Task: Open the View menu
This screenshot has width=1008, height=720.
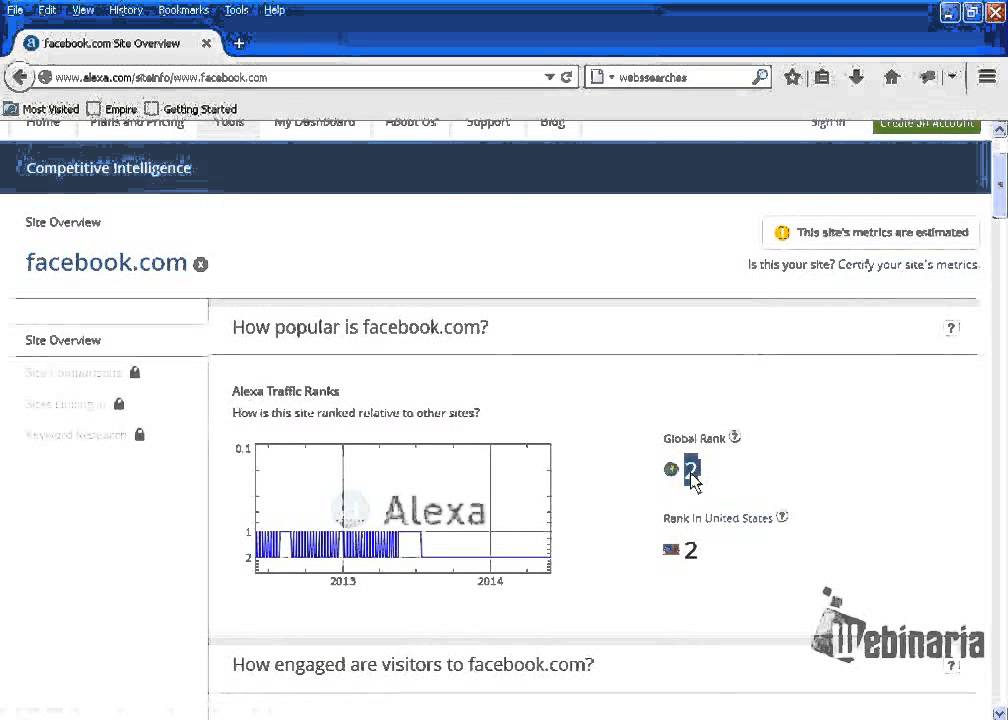Action: (82, 10)
